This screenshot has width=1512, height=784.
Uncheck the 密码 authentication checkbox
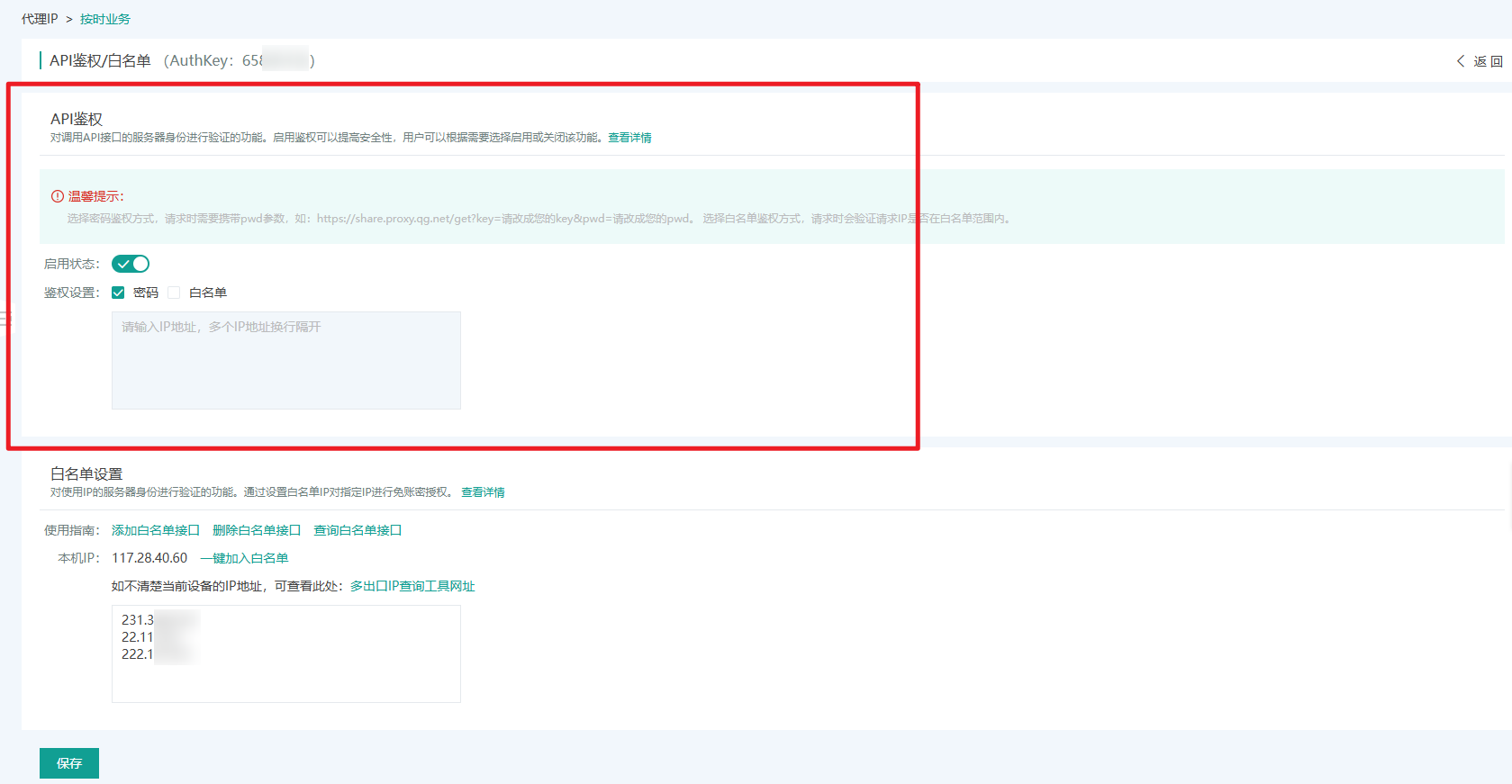coord(118,293)
